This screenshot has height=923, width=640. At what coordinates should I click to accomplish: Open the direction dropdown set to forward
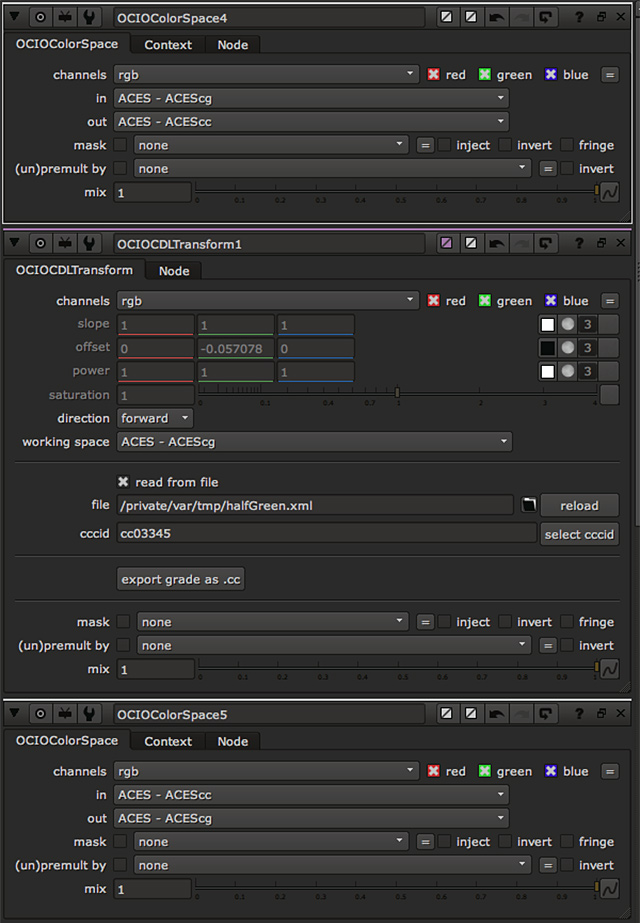coord(155,418)
